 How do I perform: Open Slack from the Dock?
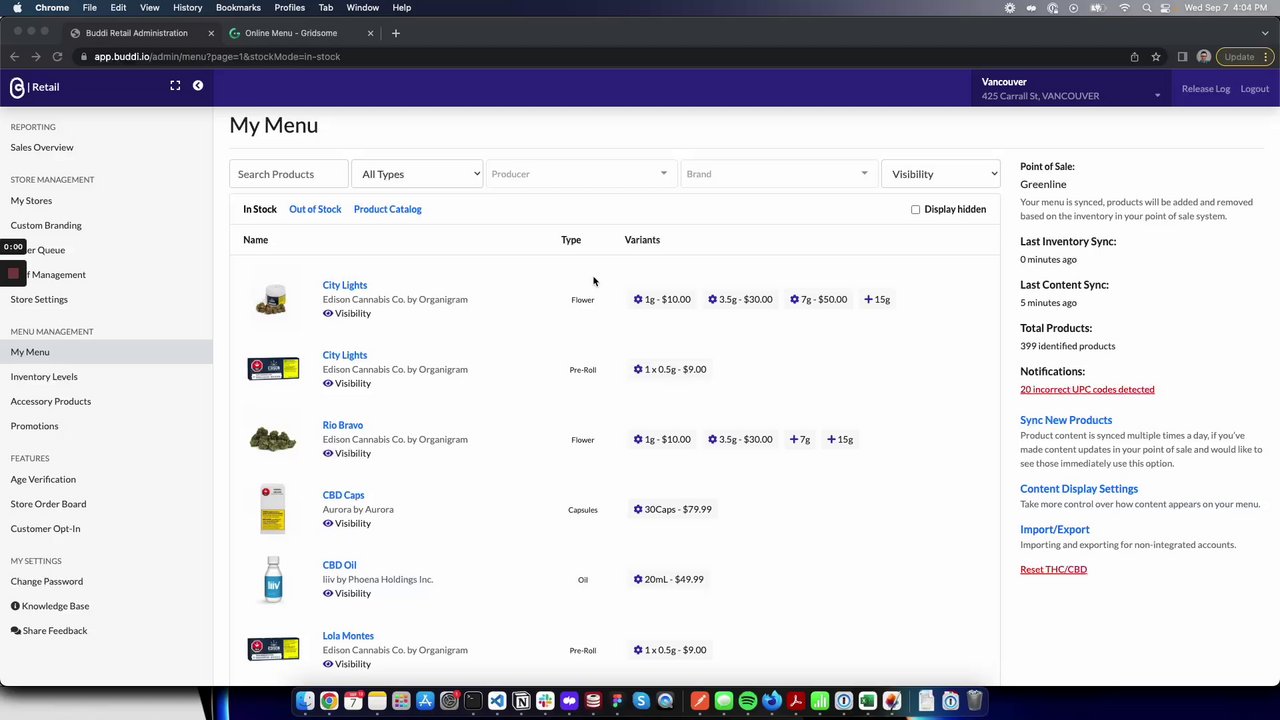coord(545,701)
